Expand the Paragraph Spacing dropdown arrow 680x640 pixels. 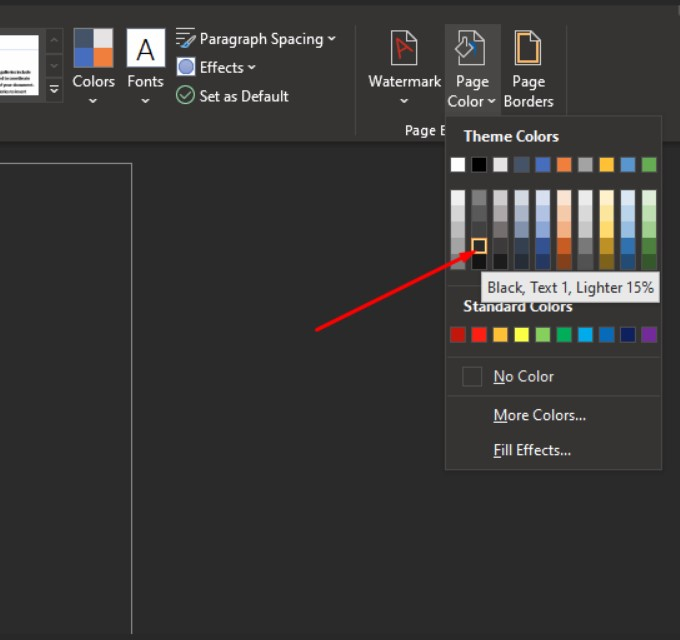[331, 39]
